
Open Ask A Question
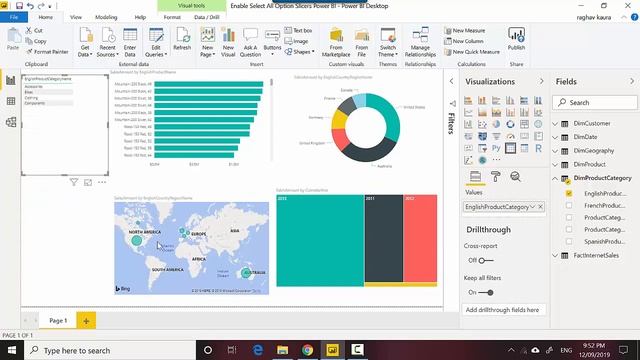[250, 42]
